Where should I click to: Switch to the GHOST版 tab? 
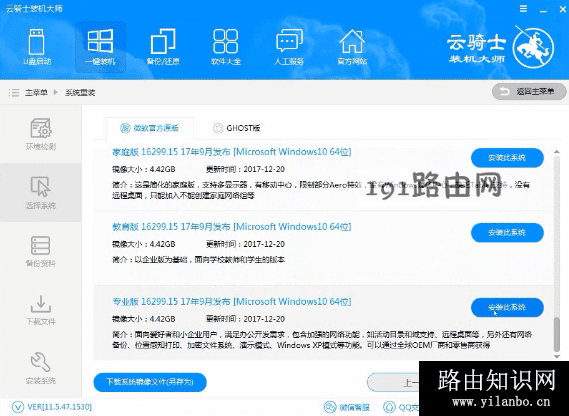click(x=237, y=128)
